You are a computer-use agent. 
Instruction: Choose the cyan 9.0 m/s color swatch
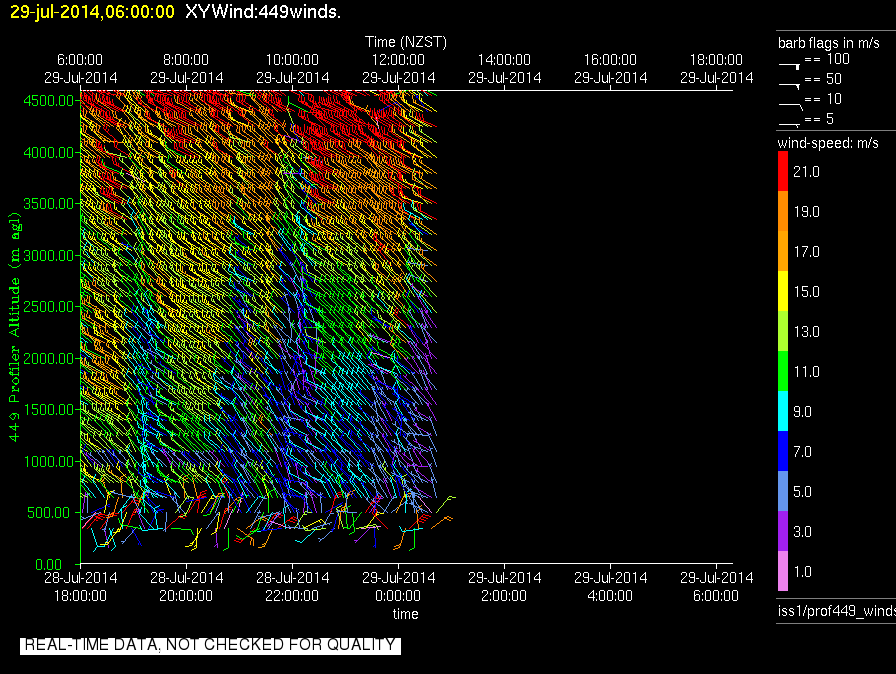click(x=783, y=411)
